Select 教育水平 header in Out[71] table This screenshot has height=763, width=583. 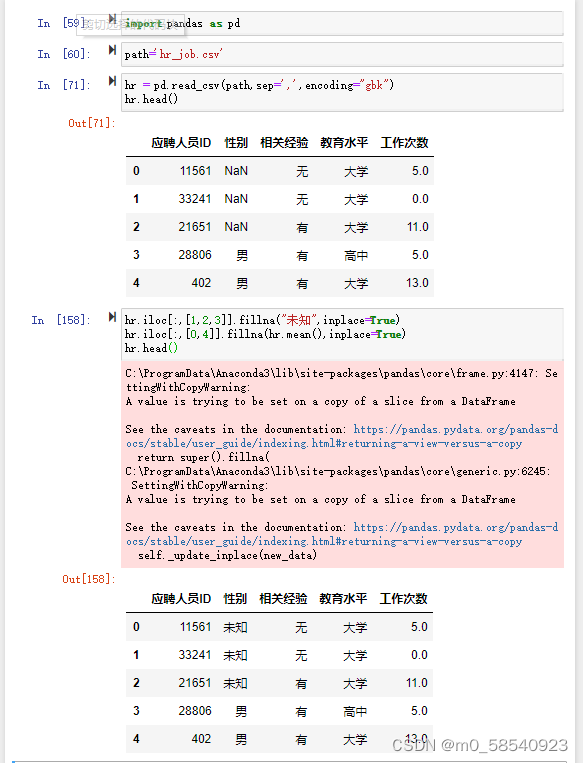344,143
